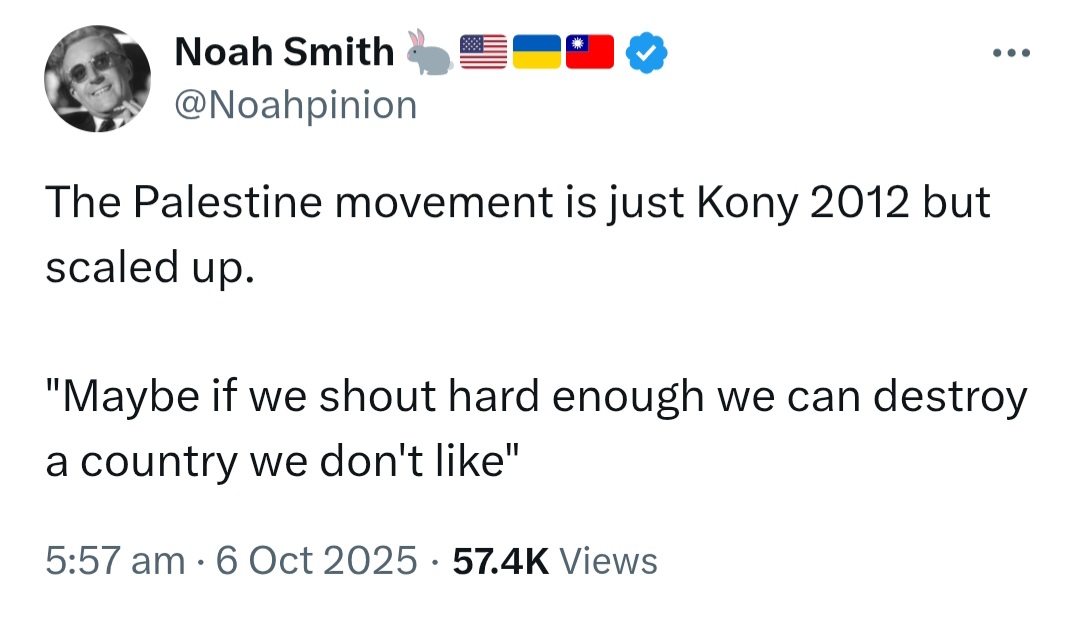Click the word Palestine in tweet
1080x621 pixels.
227,202
